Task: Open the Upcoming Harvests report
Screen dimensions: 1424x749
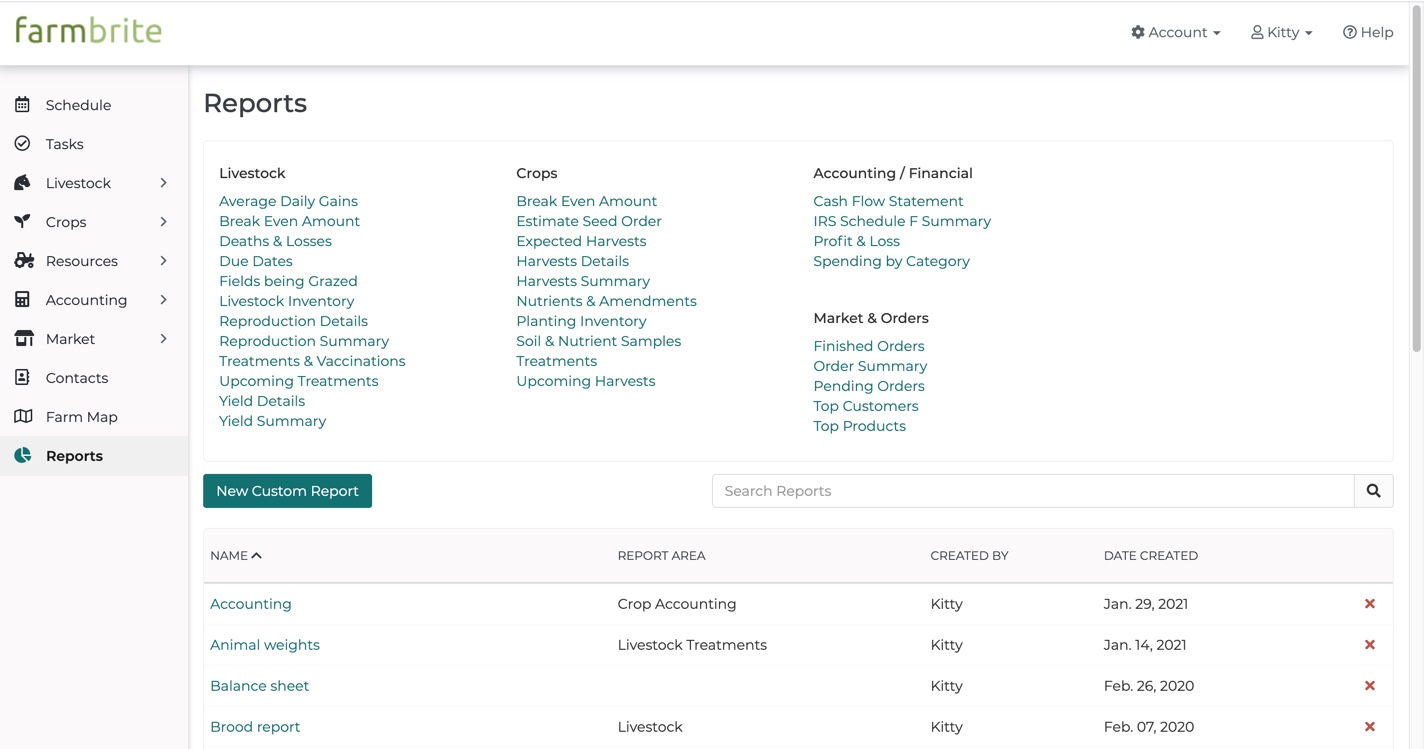Action: click(x=586, y=381)
